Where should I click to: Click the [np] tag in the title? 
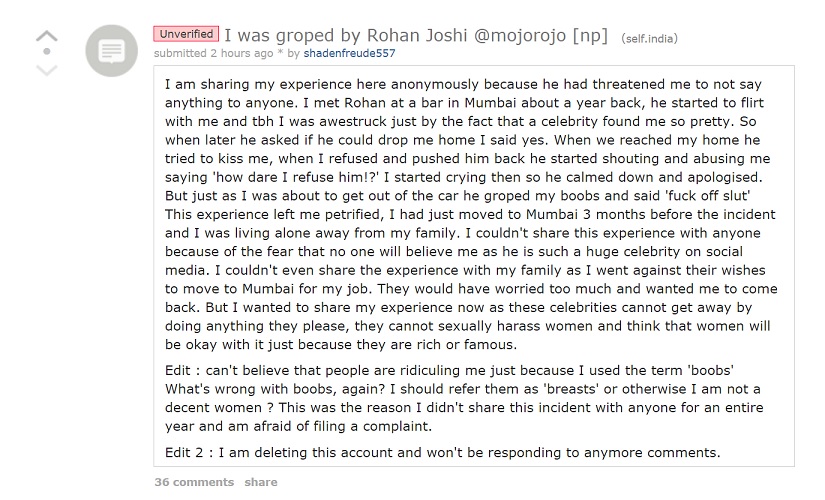click(x=590, y=36)
